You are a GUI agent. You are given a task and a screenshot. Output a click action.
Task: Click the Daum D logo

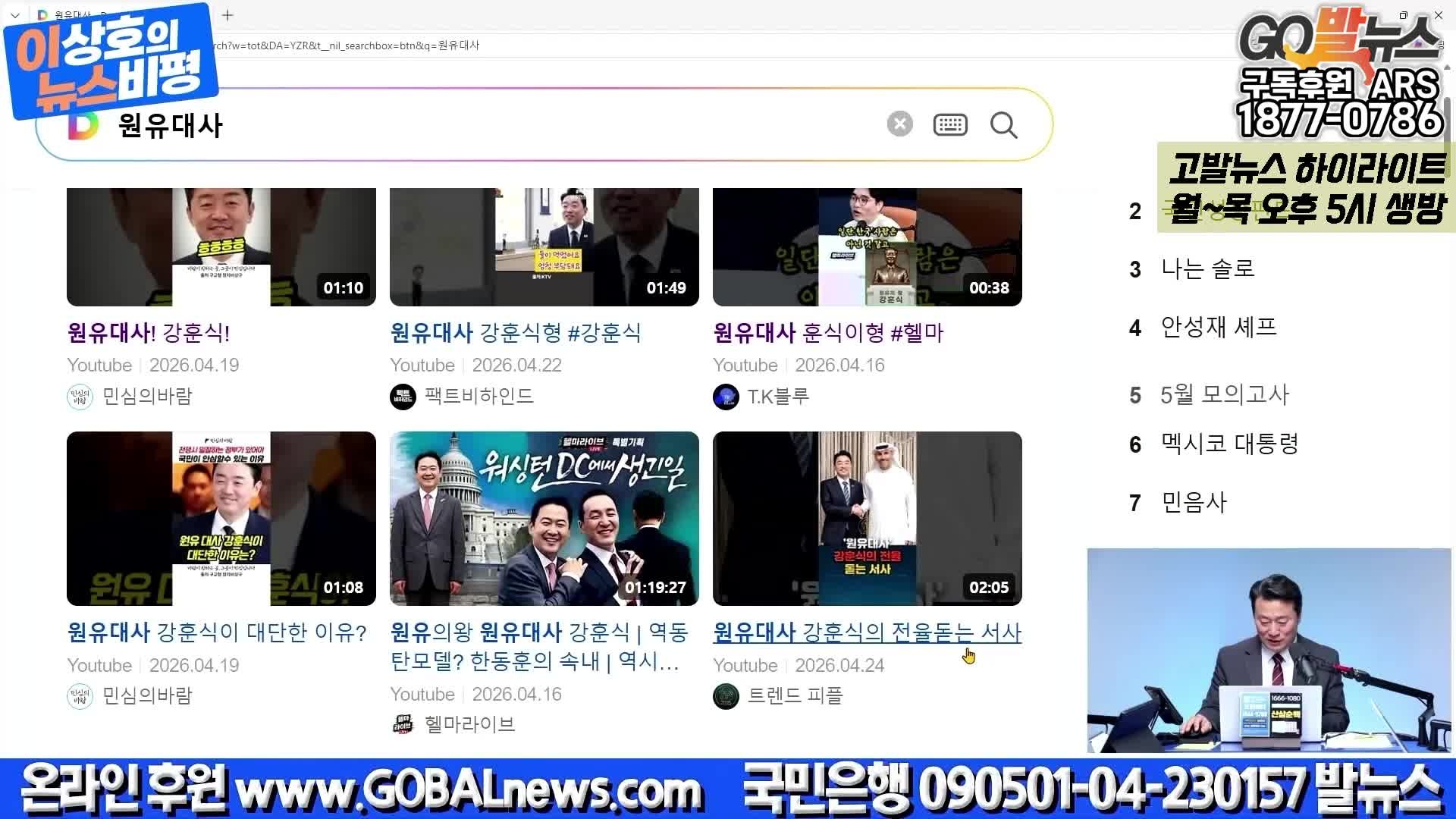click(83, 126)
